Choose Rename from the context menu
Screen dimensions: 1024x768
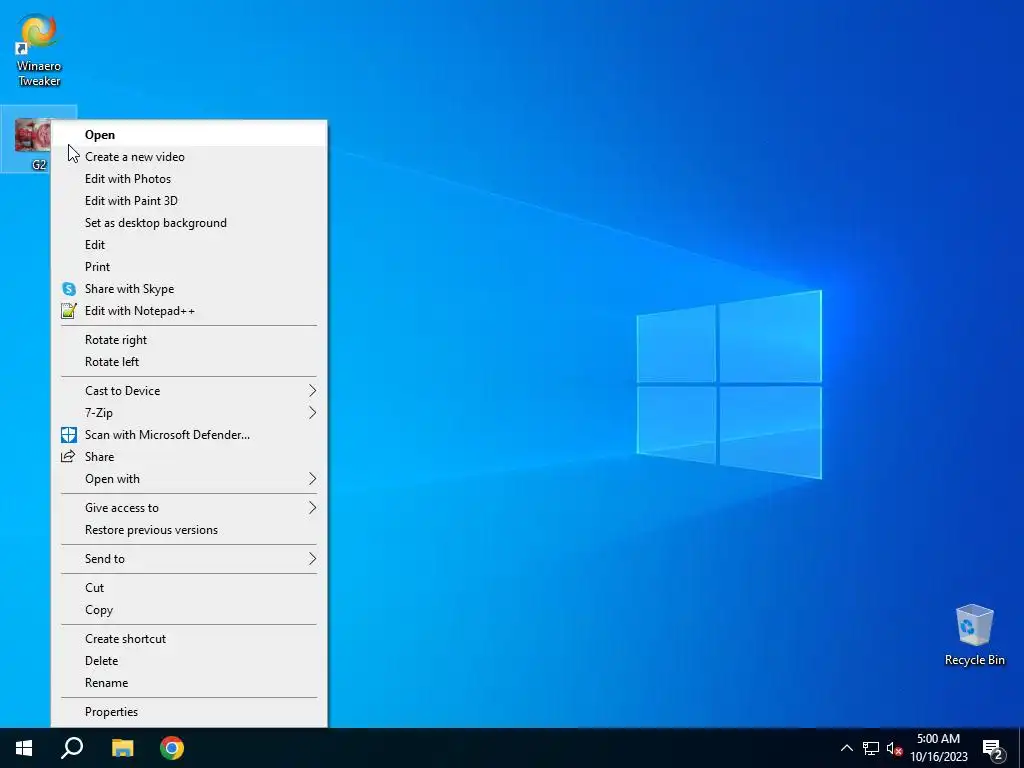[x=189, y=682]
